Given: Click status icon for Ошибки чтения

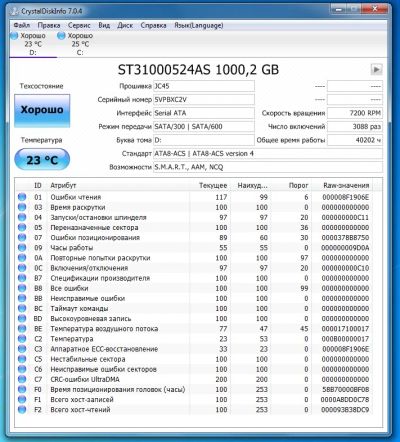Looking at the screenshot, I should (22, 197).
